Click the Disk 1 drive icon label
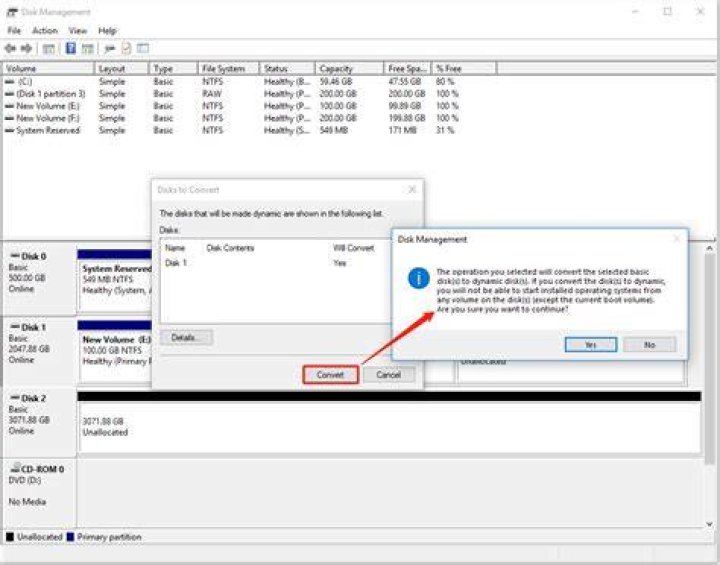This screenshot has height=565, width=720. pyautogui.click(x=28, y=327)
